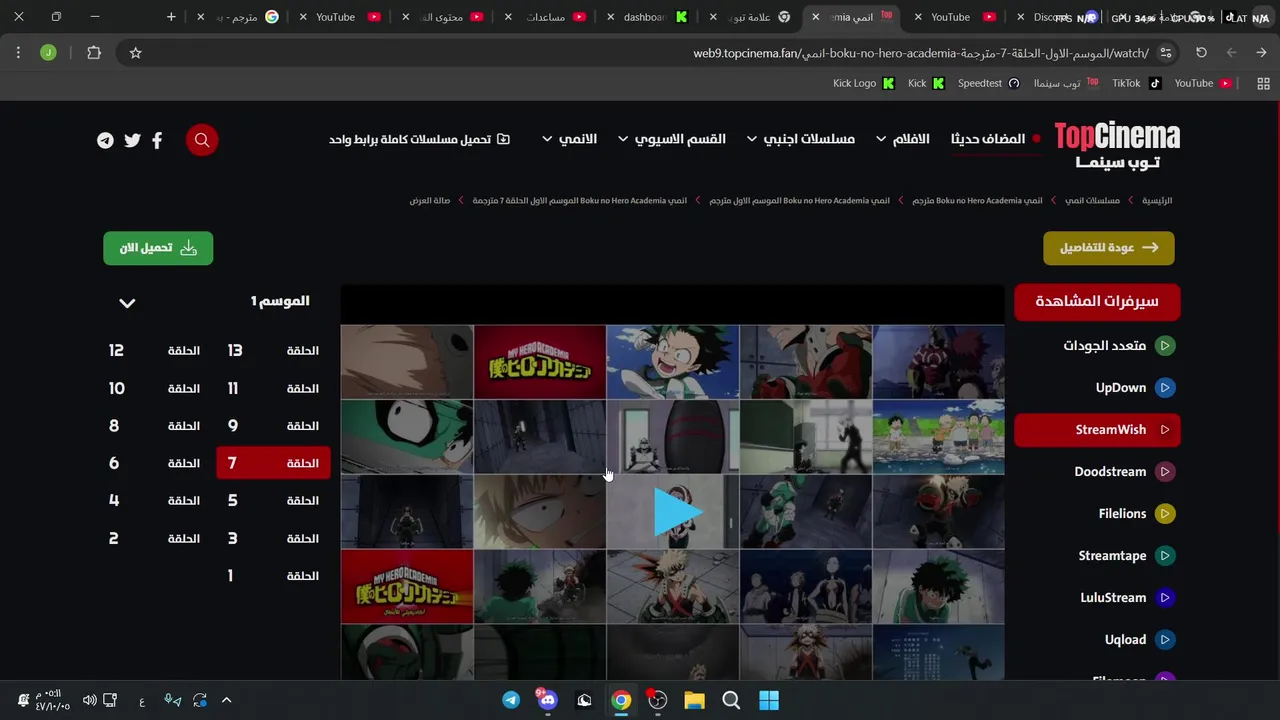The image size is (1280, 720).
Task: Open episode الحلقة 4
Action: (x=155, y=501)
